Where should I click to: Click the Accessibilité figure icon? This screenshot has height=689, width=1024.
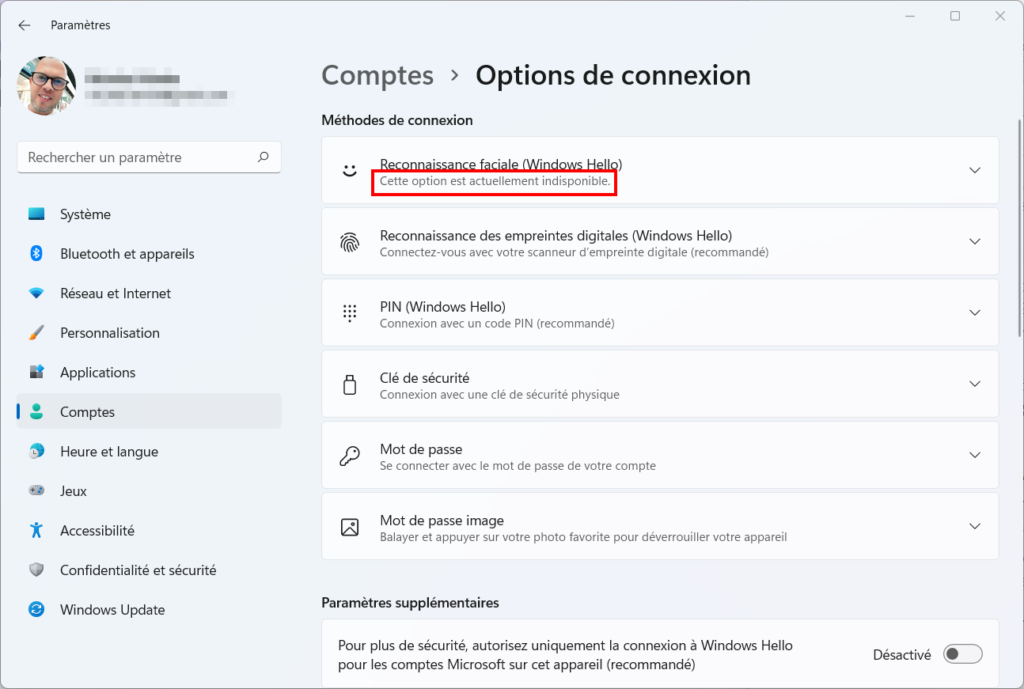37,530
